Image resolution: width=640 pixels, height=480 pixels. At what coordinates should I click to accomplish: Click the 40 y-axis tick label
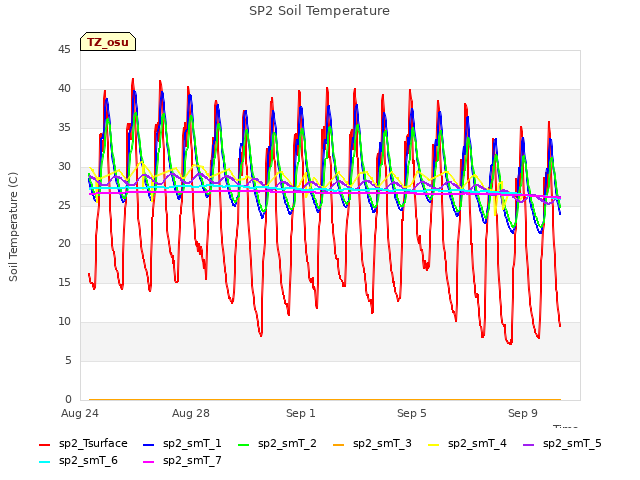(x=64, y=88)
